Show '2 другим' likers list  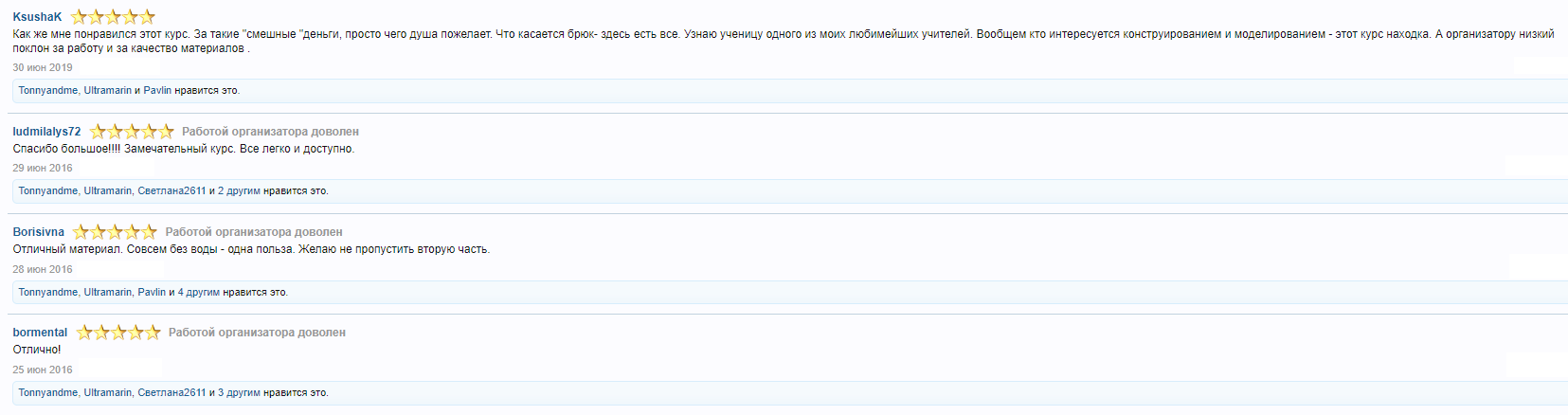coord(239,191)
